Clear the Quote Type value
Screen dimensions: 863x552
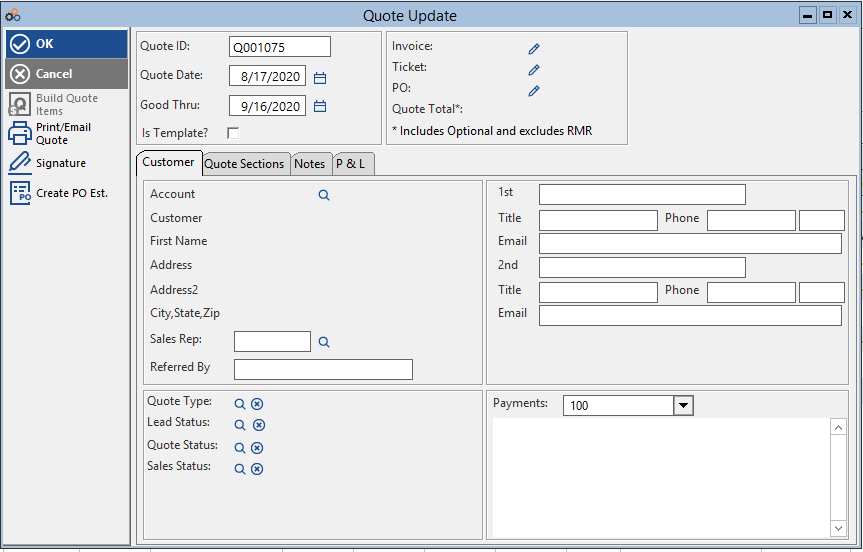257,404
